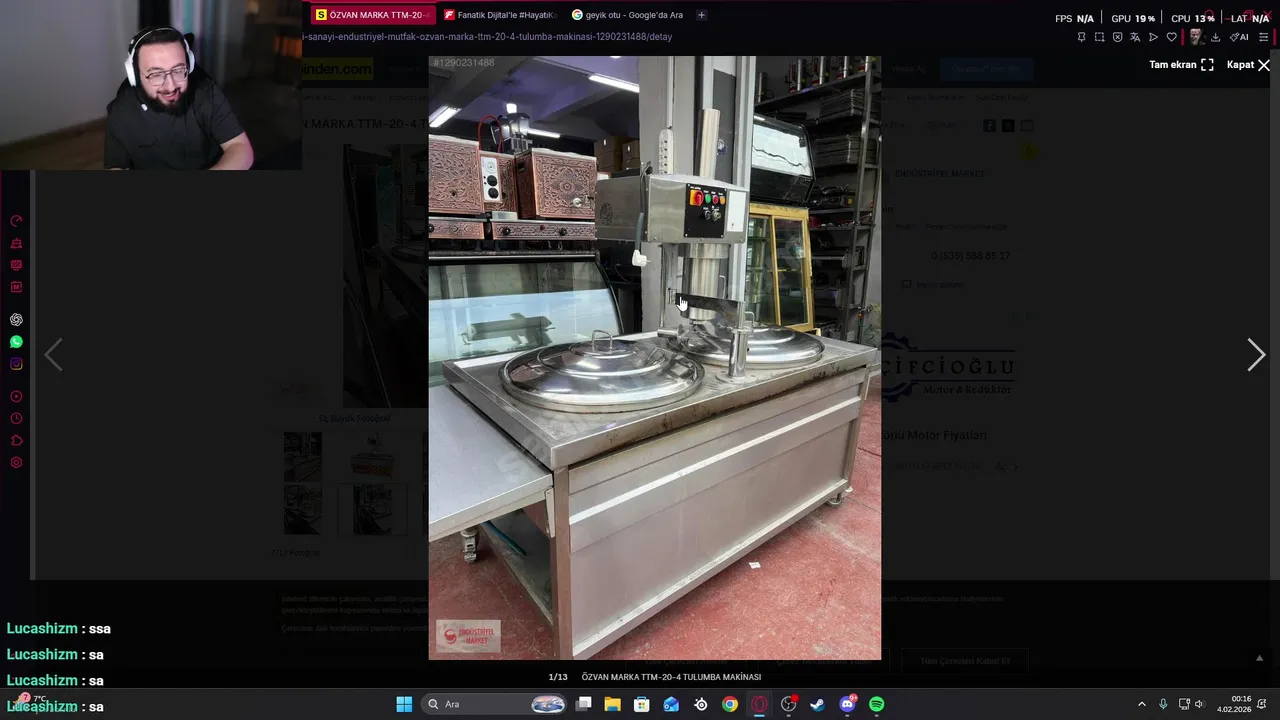Click the send/flow arrow icon

(1153, 37)
